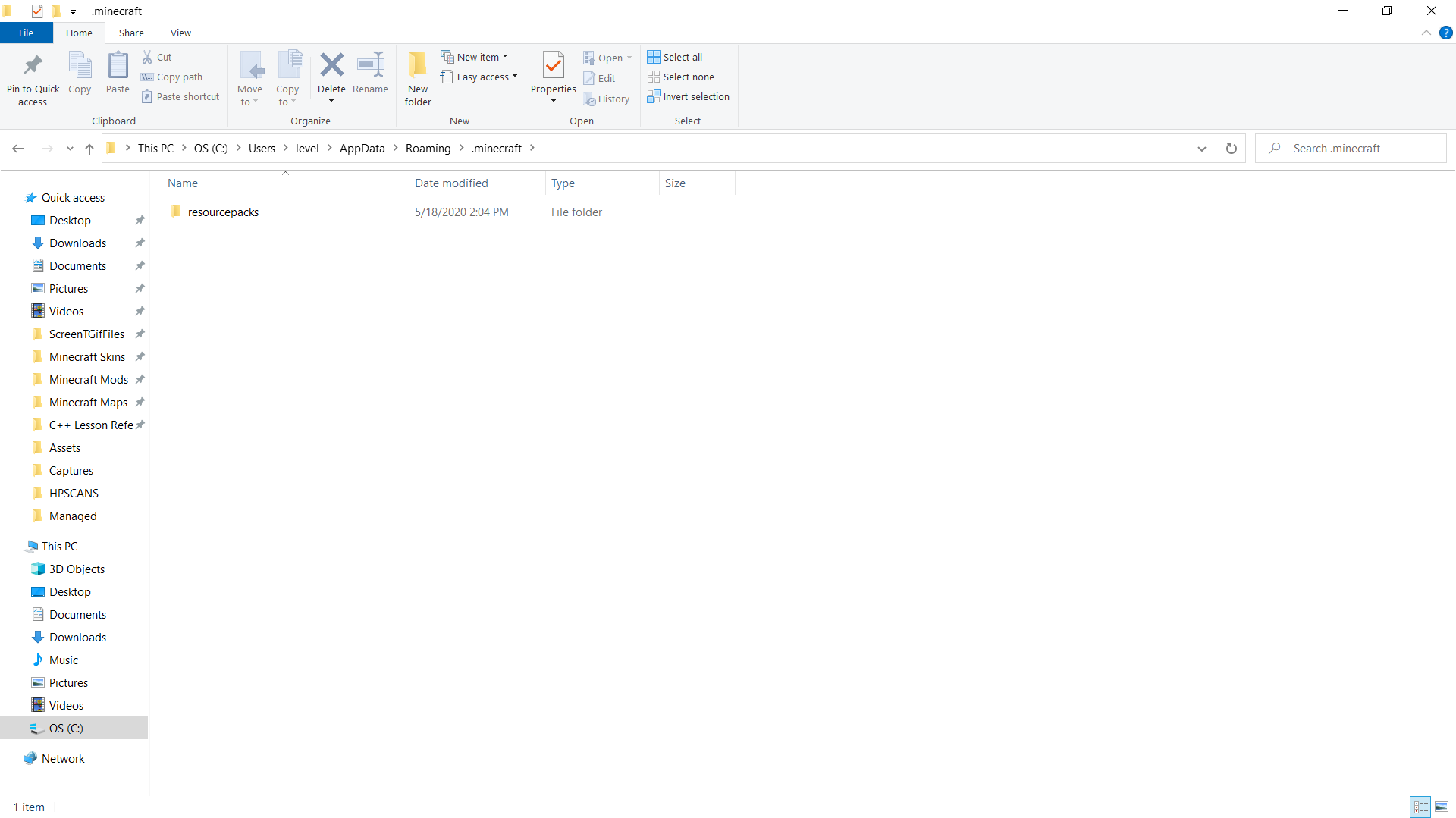Click the Paste icon in the ribbon
Viewport: 1456px width, 818px height.
coord(118,65)
